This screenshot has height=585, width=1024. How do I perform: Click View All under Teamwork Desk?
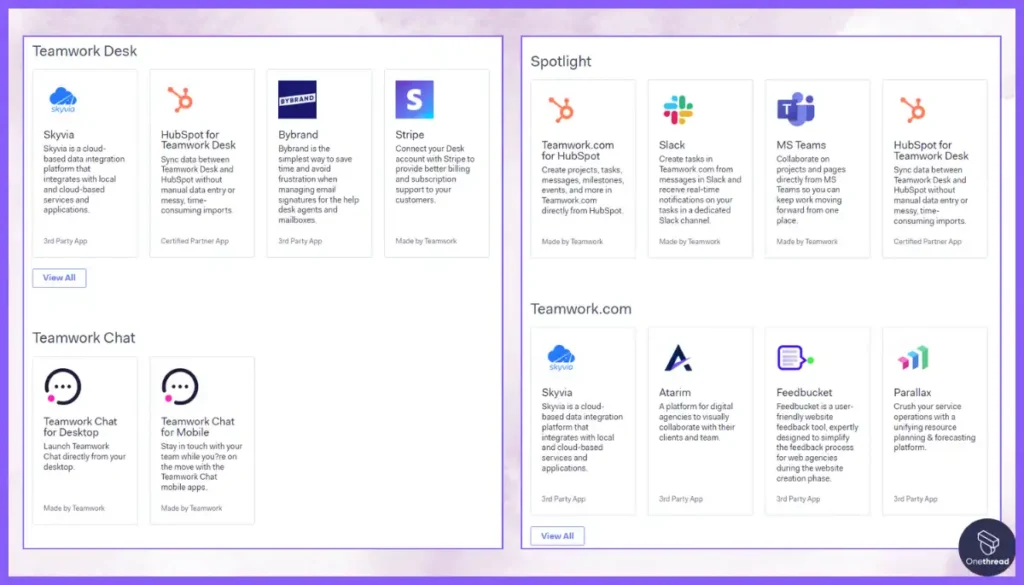59,277
